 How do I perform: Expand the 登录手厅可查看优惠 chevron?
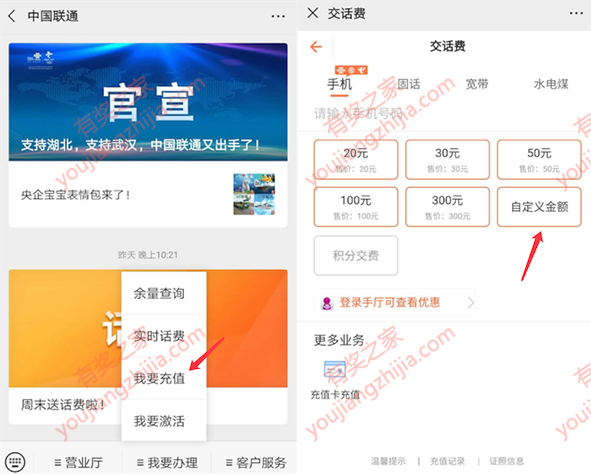[x=470, y=303]
